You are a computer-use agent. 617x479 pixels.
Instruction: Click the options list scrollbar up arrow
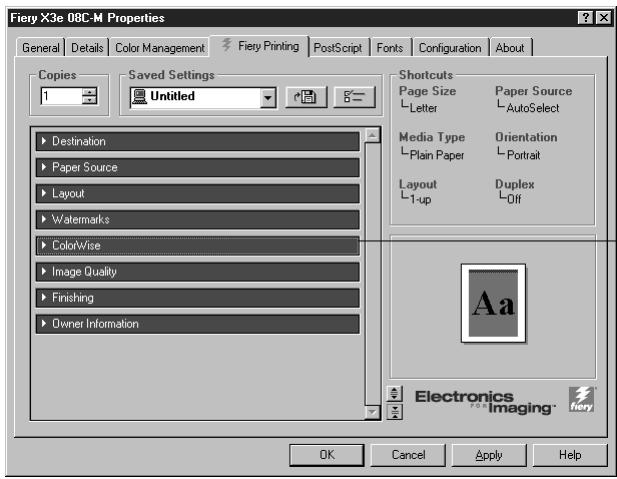point(372,135)
